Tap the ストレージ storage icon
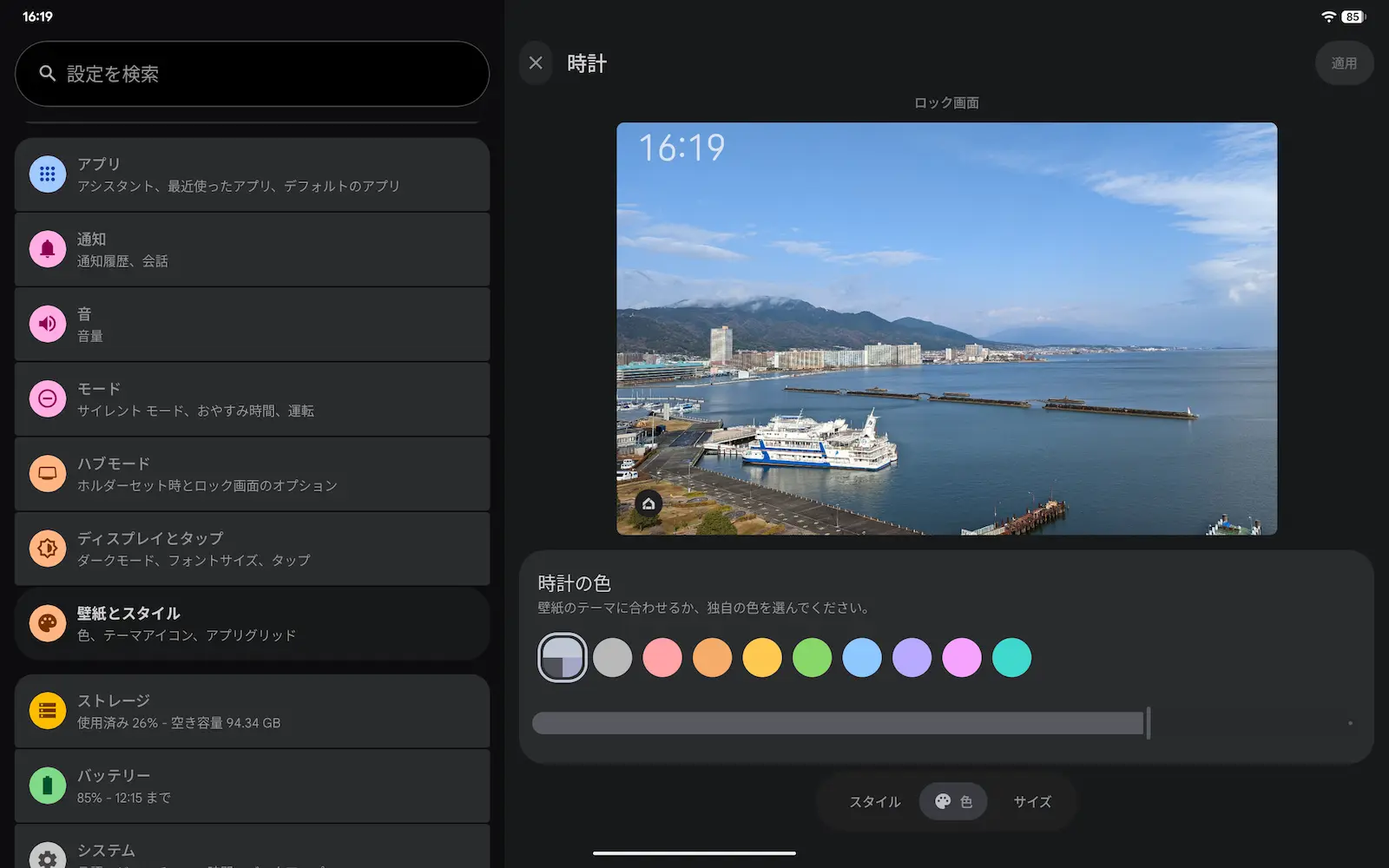 pyautogui.click(x=48, y=711)
